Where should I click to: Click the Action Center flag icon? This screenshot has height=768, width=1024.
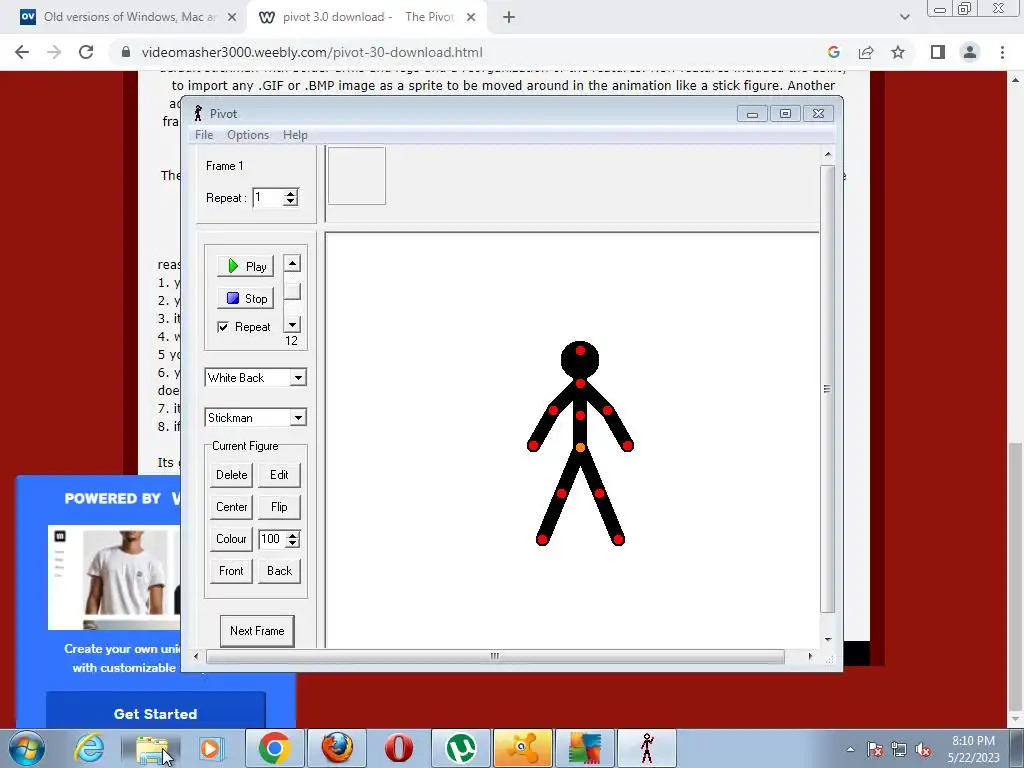875,749
